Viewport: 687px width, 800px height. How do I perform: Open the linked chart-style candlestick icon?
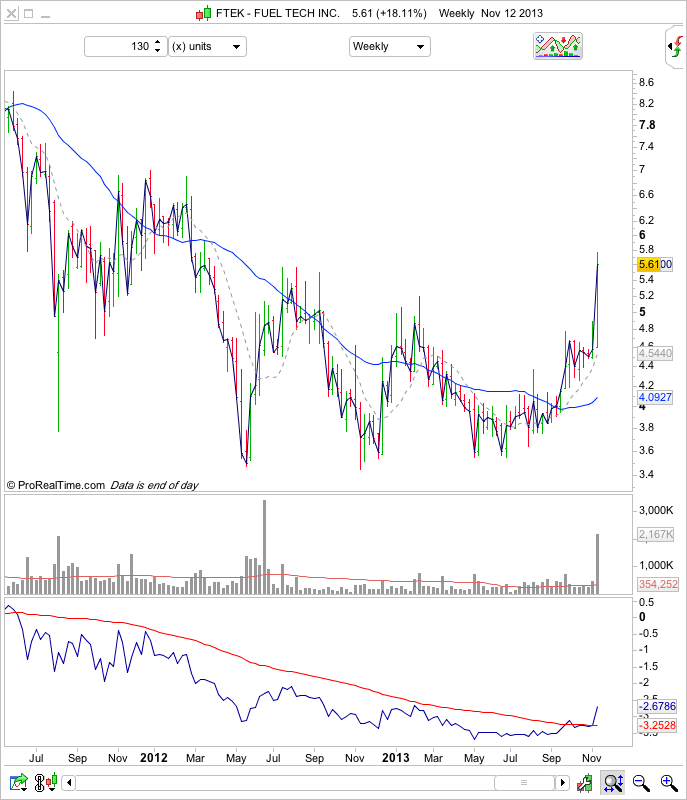click(x=45, y=782)
